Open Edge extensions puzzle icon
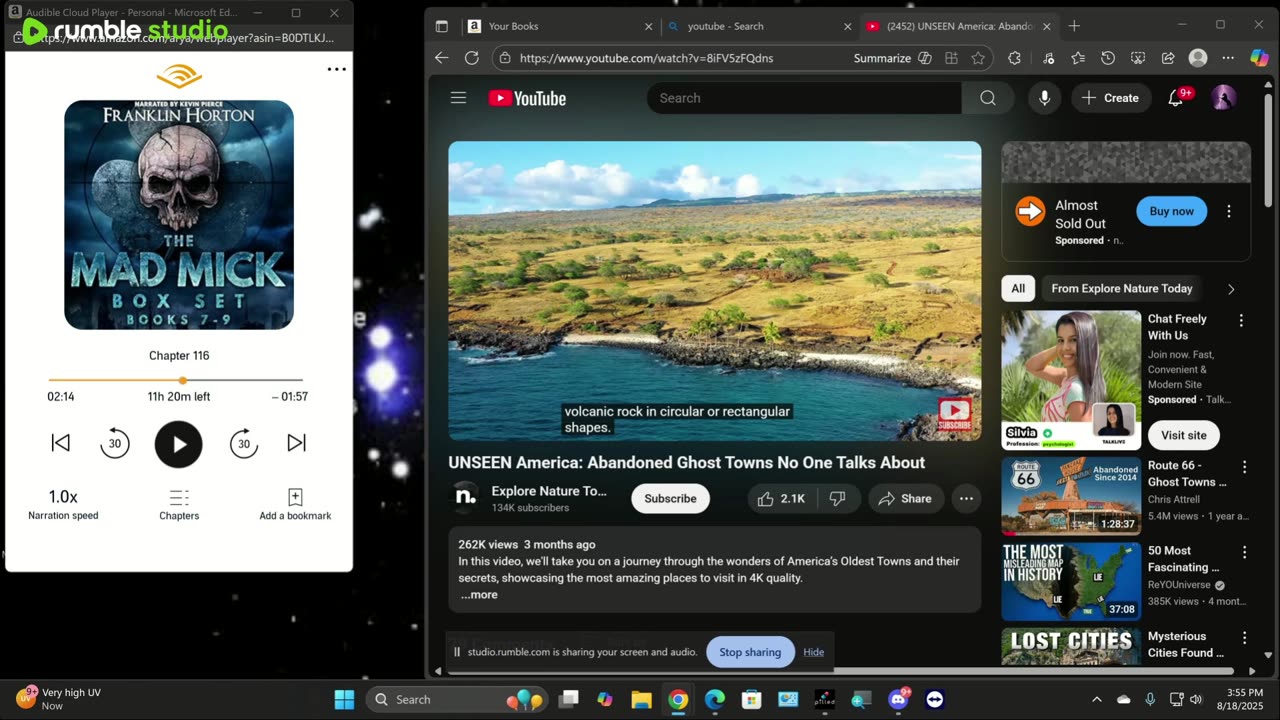 [x=1014, y=58]
